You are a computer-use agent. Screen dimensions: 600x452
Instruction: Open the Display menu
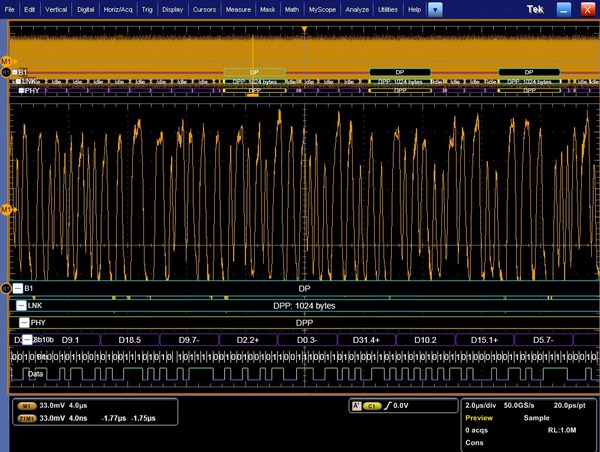pos(173,10)
